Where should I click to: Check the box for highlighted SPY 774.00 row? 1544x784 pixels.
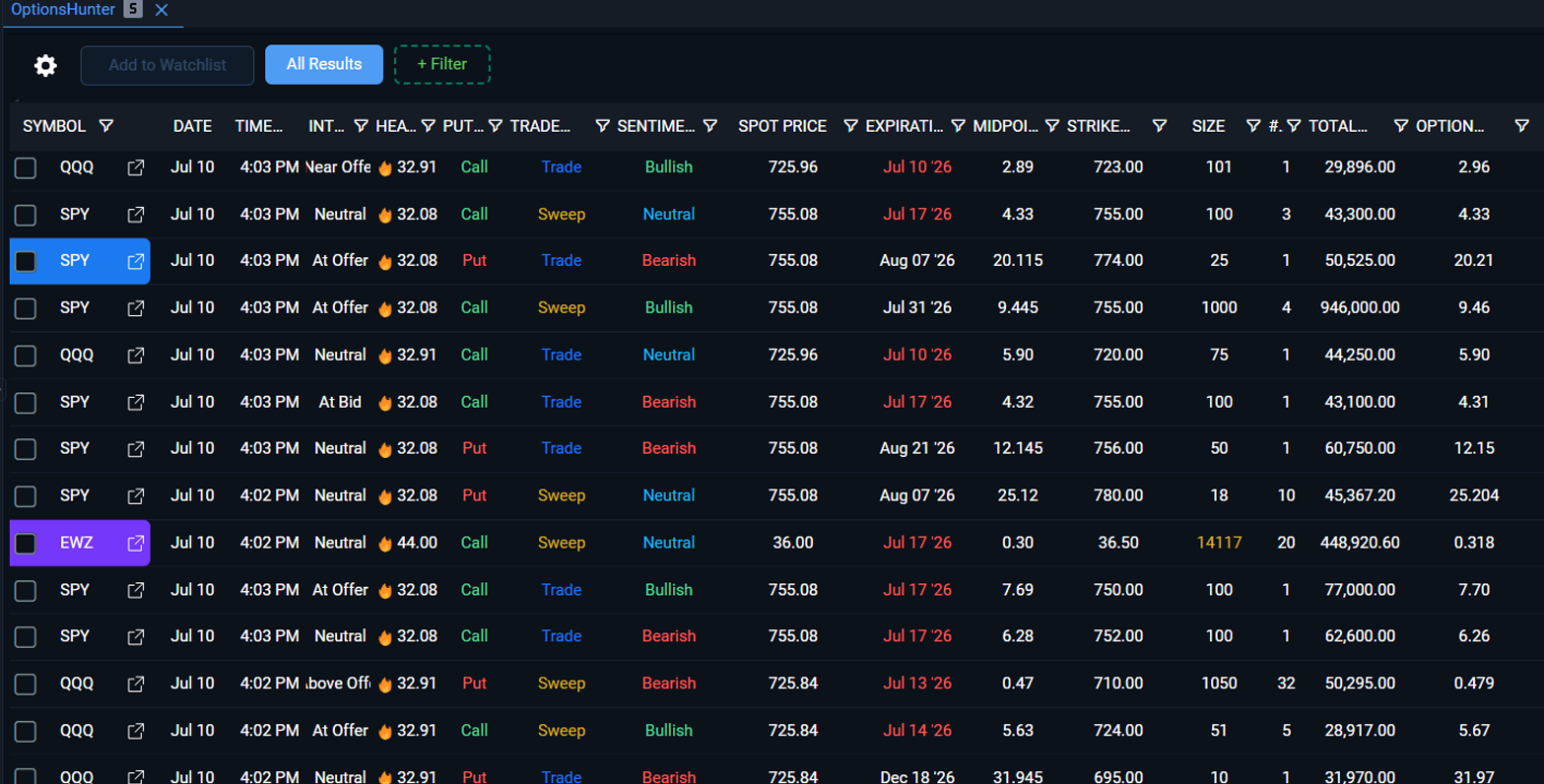point(26,261)
